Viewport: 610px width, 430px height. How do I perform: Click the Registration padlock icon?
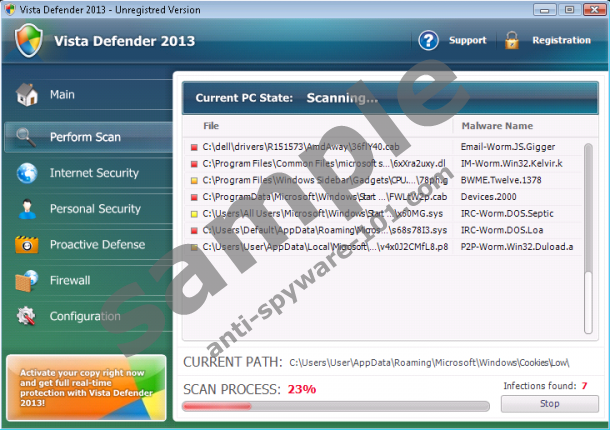click(512, 41)
